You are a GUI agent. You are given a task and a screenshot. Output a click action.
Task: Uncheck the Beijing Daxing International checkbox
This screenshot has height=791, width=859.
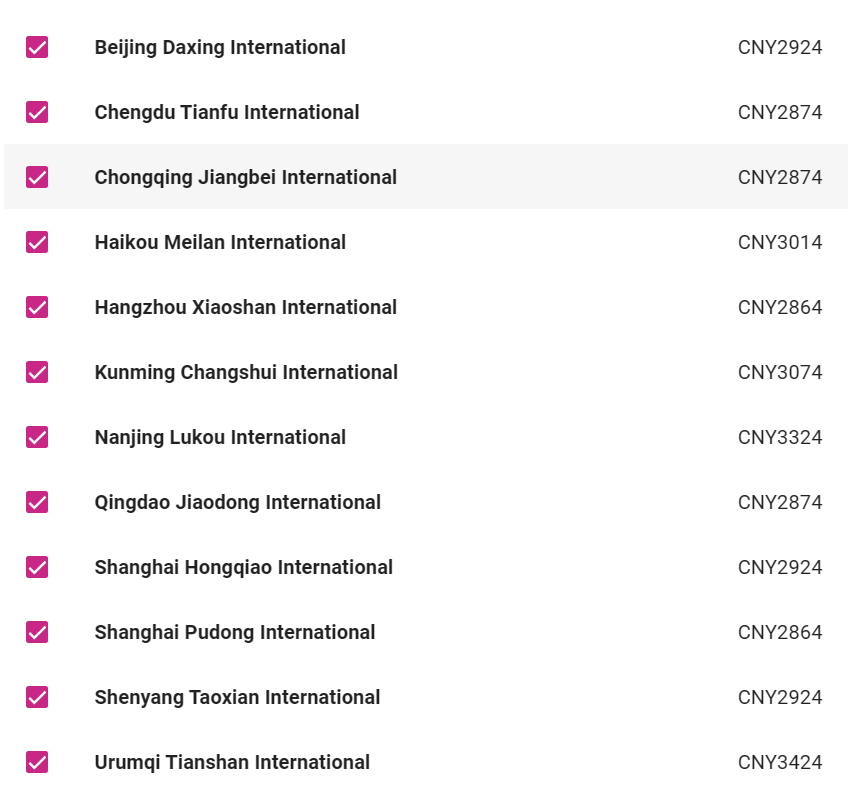point(37,47)
